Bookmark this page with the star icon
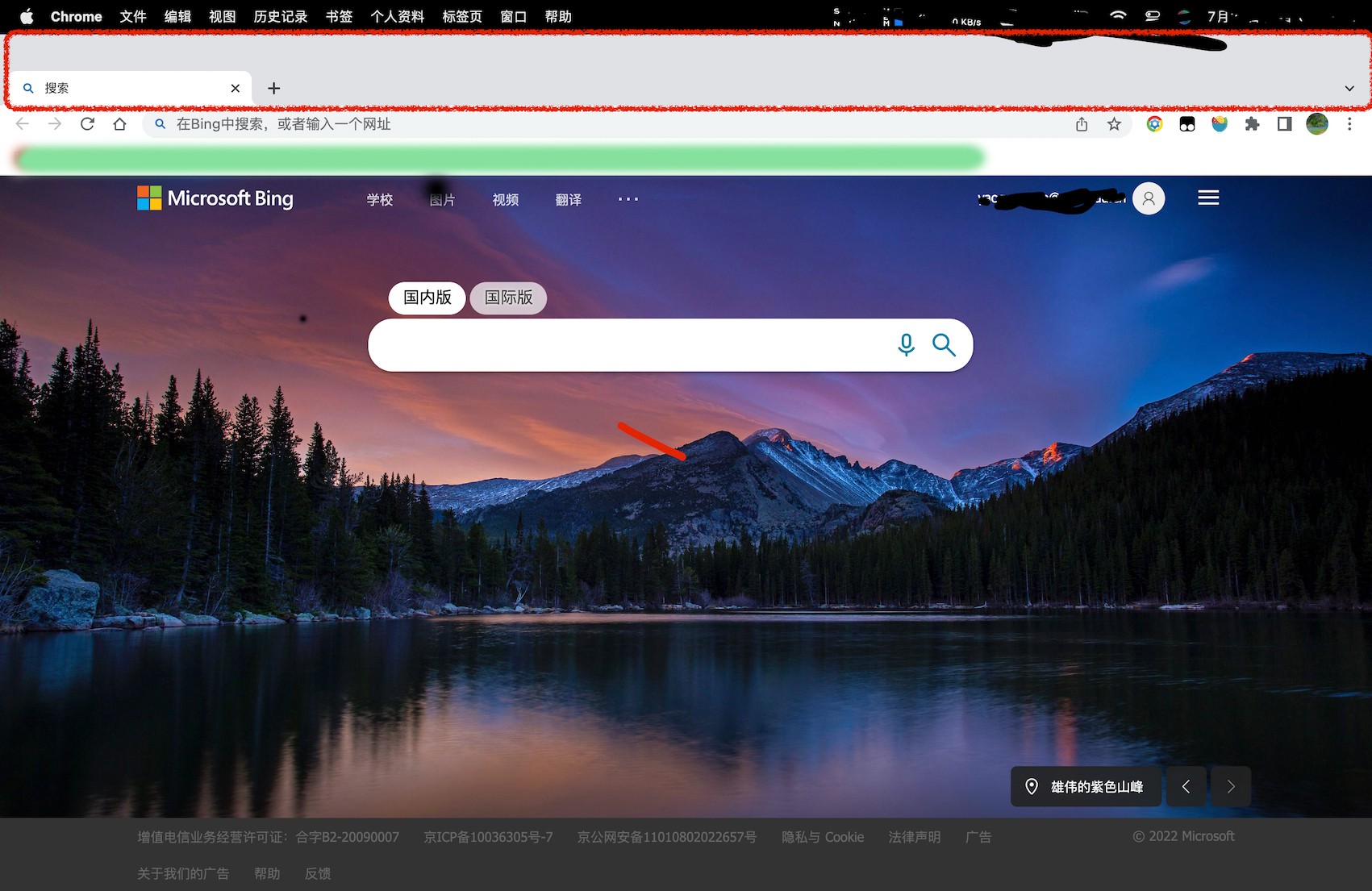This screenshot has width=1372, height=891. 1114,124
